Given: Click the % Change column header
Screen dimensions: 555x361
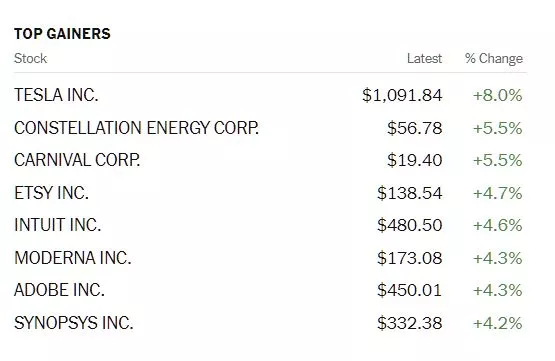Looking at the screenshot, I should (494, 59).
